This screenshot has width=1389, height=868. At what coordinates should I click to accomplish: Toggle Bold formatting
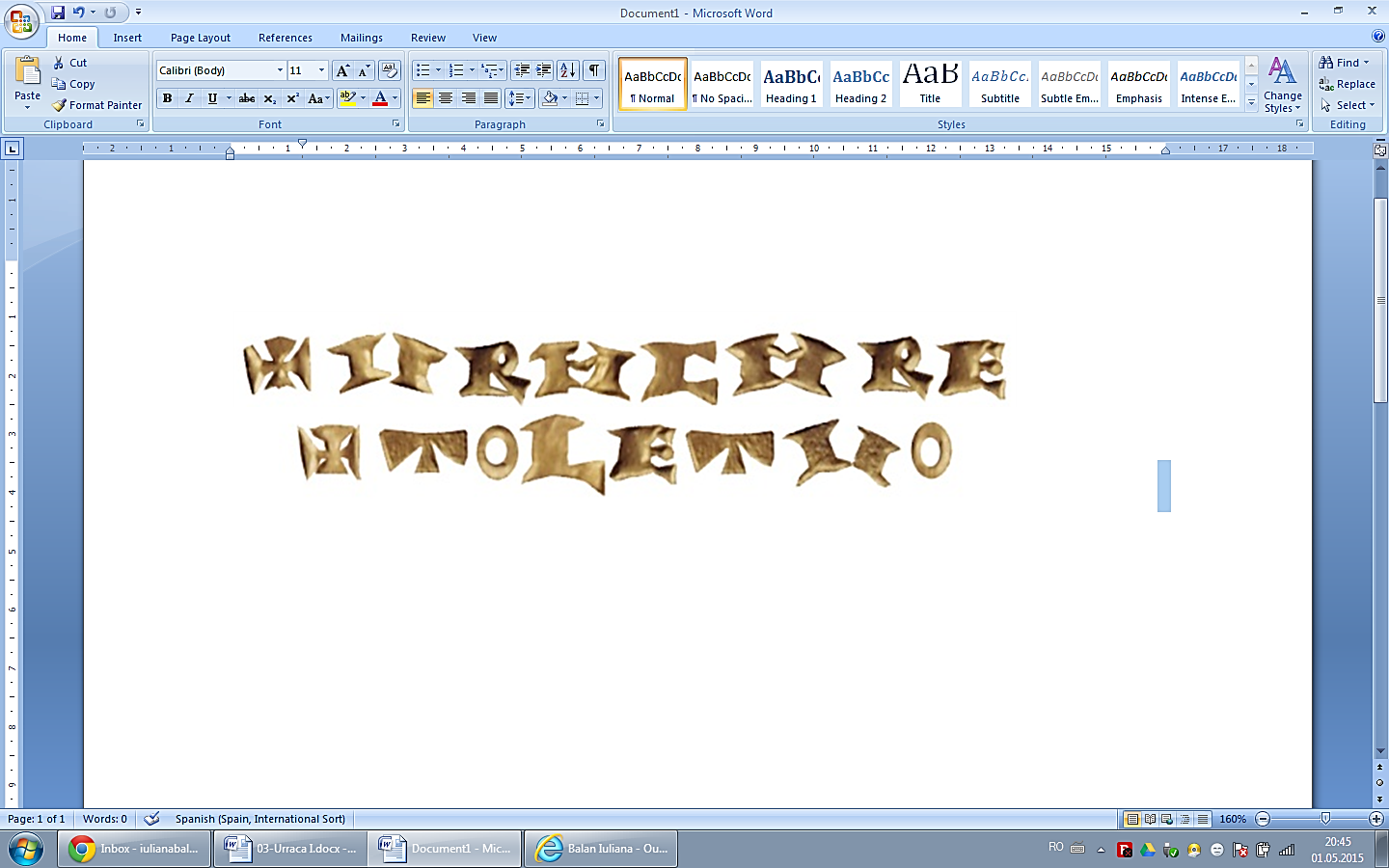[168, 98]
